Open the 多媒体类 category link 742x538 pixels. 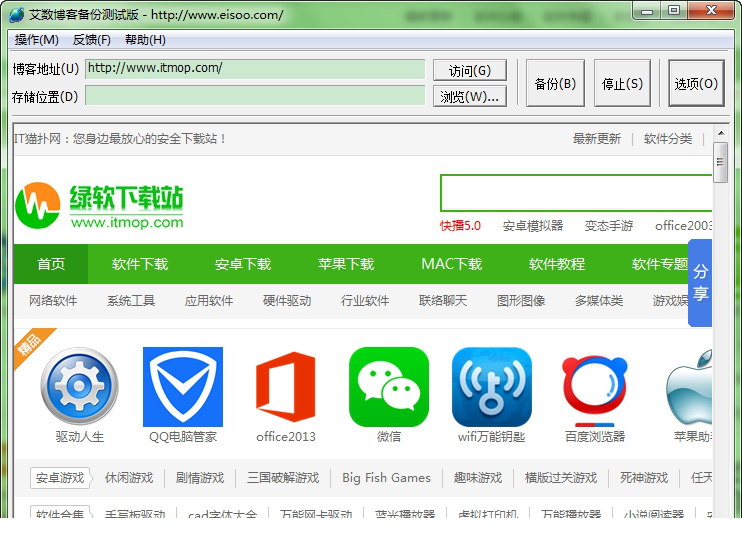(599, 300)
